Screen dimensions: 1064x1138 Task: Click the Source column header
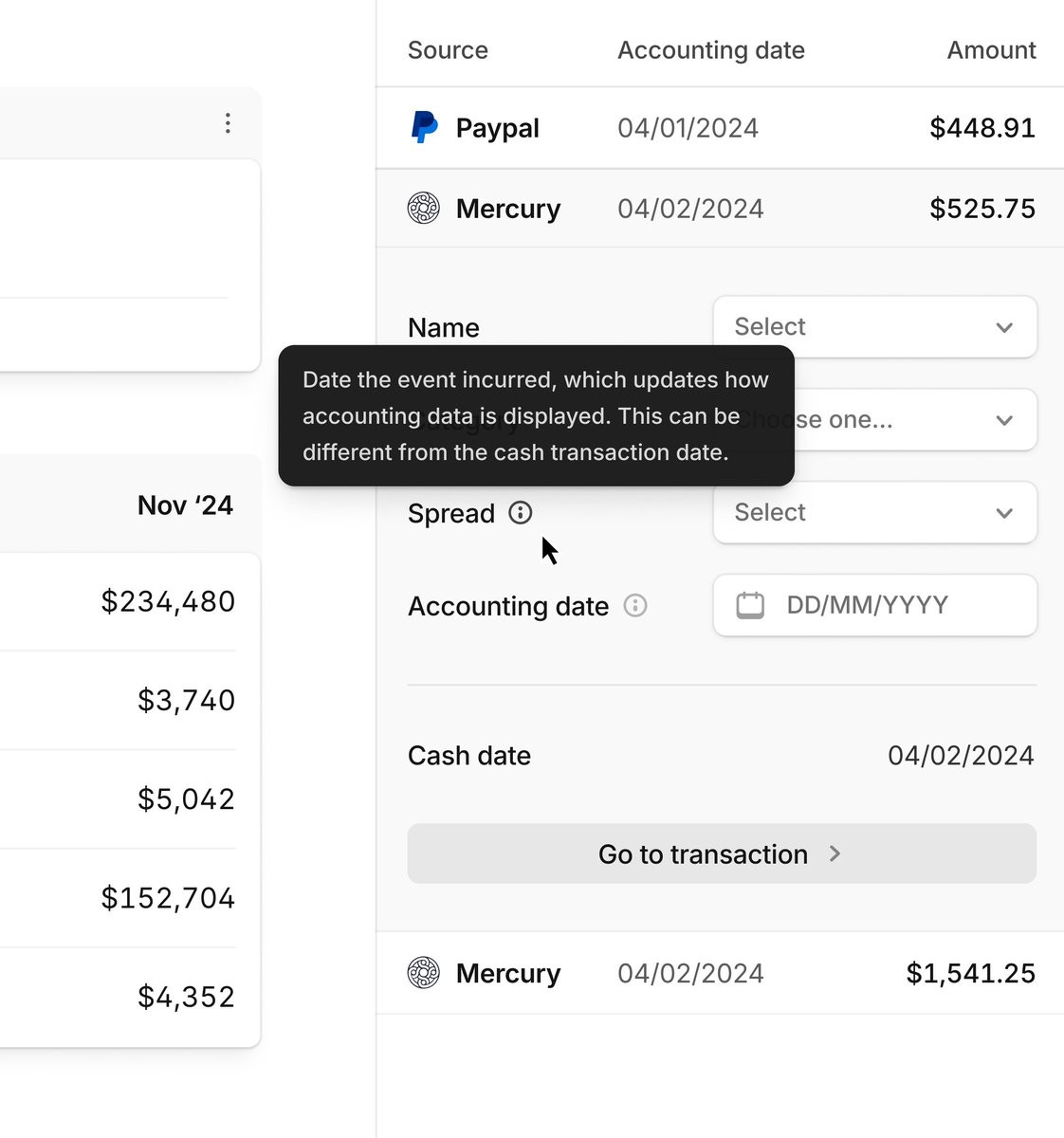tap(448, 50)
